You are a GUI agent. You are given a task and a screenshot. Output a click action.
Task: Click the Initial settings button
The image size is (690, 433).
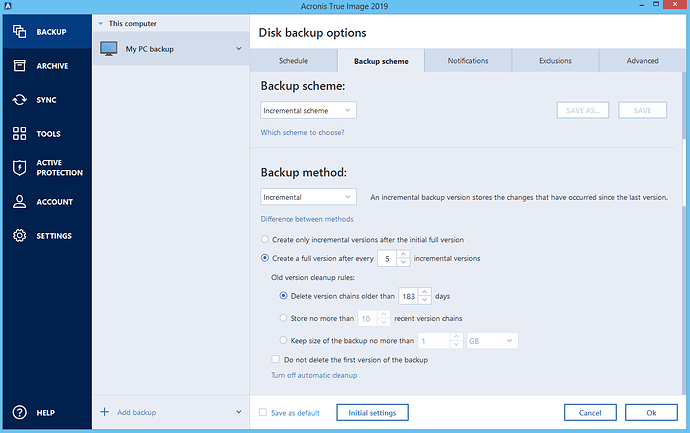click(x=372, y=412)
